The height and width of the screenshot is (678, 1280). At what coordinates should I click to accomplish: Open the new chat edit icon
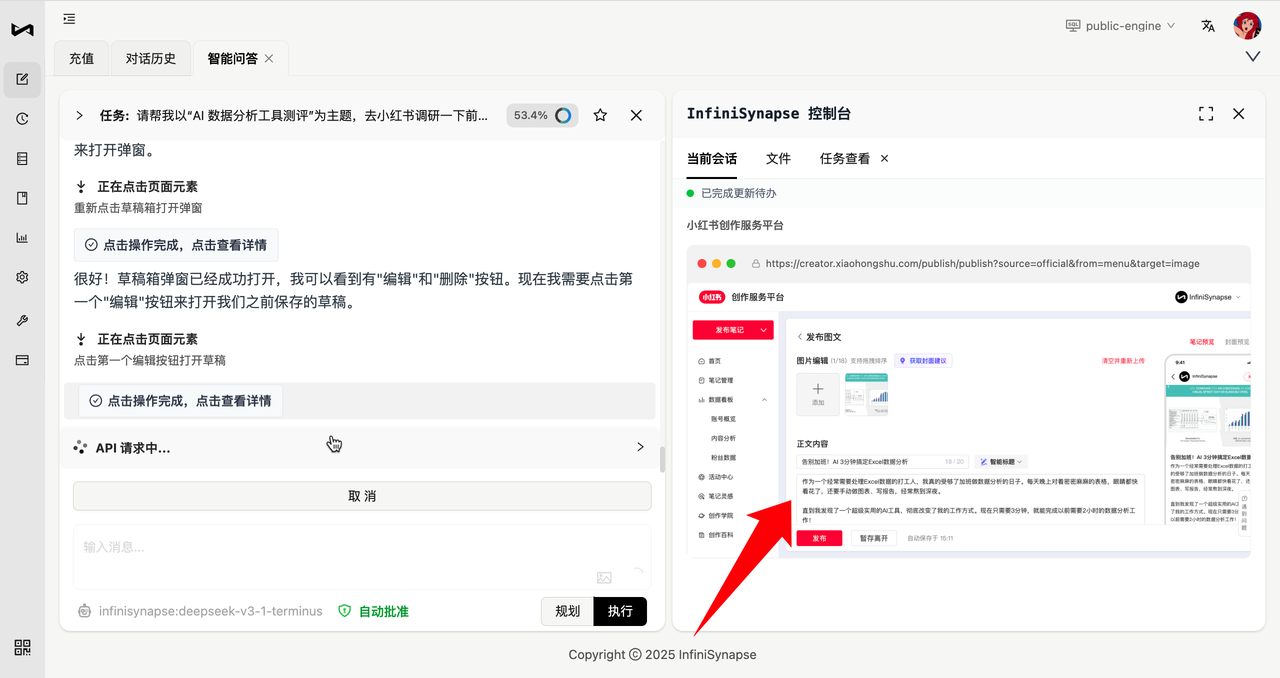pyautogui.click(x=22, y=80)
